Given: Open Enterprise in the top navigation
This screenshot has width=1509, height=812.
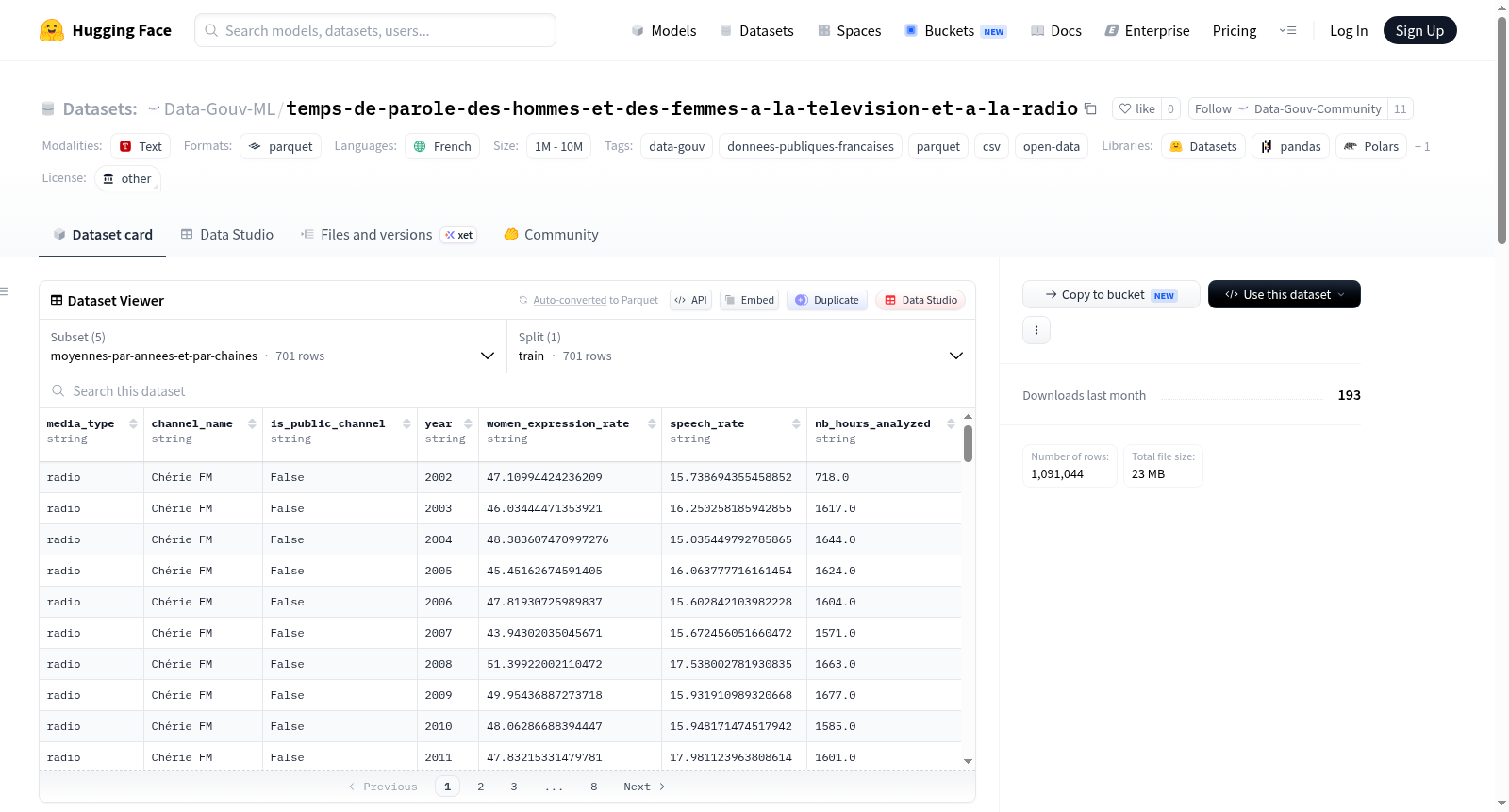Looking at the screenshot, I should 1147,30.
